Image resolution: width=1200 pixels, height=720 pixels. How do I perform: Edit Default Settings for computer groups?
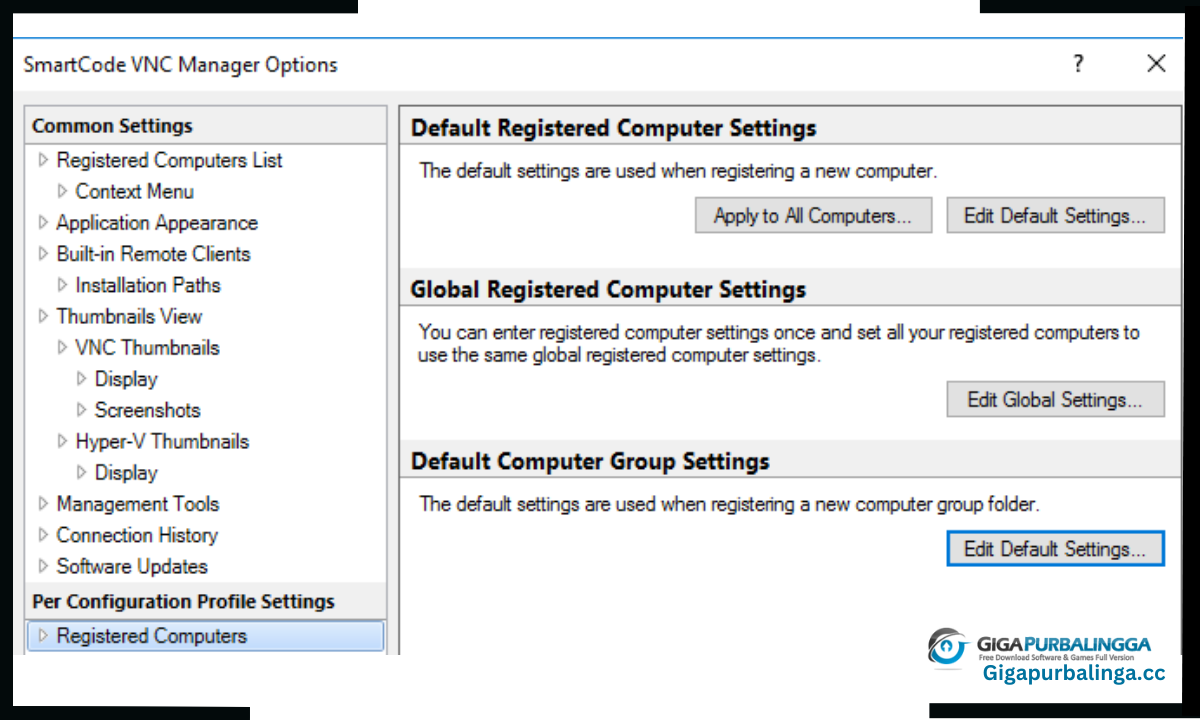coord(1055,549)
